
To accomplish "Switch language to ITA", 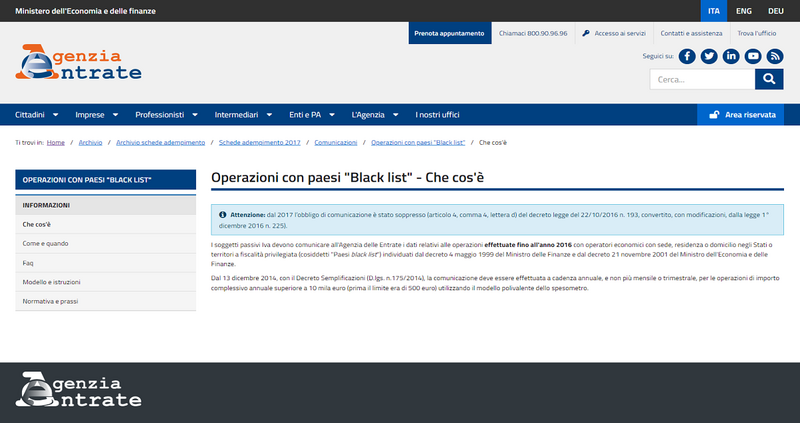I will [714, 11].
